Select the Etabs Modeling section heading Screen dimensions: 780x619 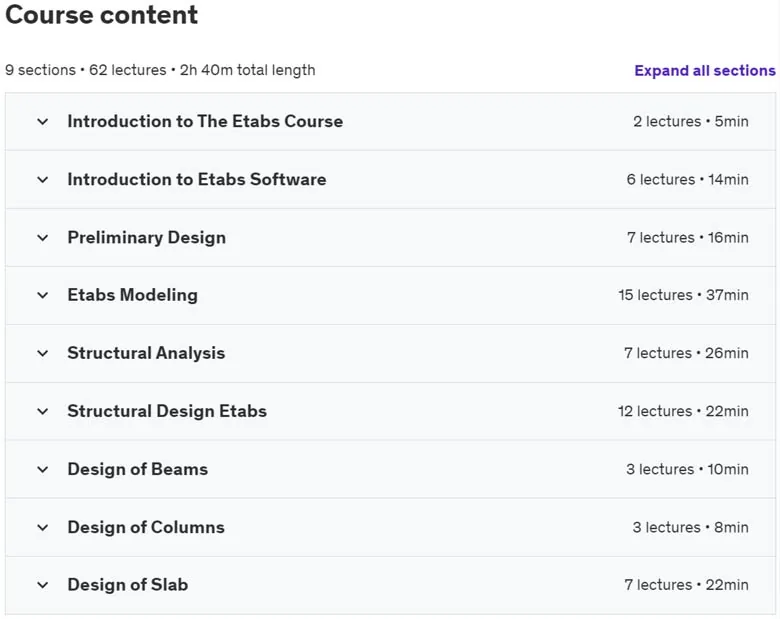(132, 295)
